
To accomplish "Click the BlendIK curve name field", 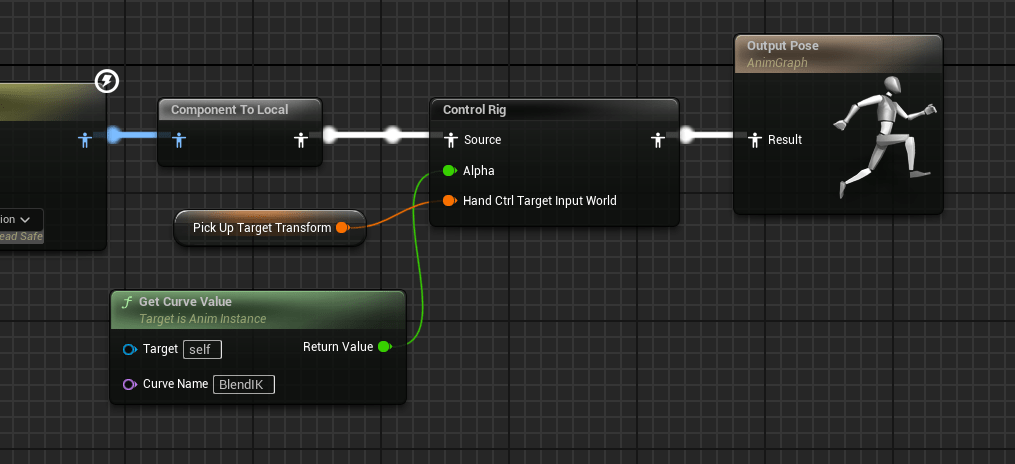I will (x=243, y=384).
